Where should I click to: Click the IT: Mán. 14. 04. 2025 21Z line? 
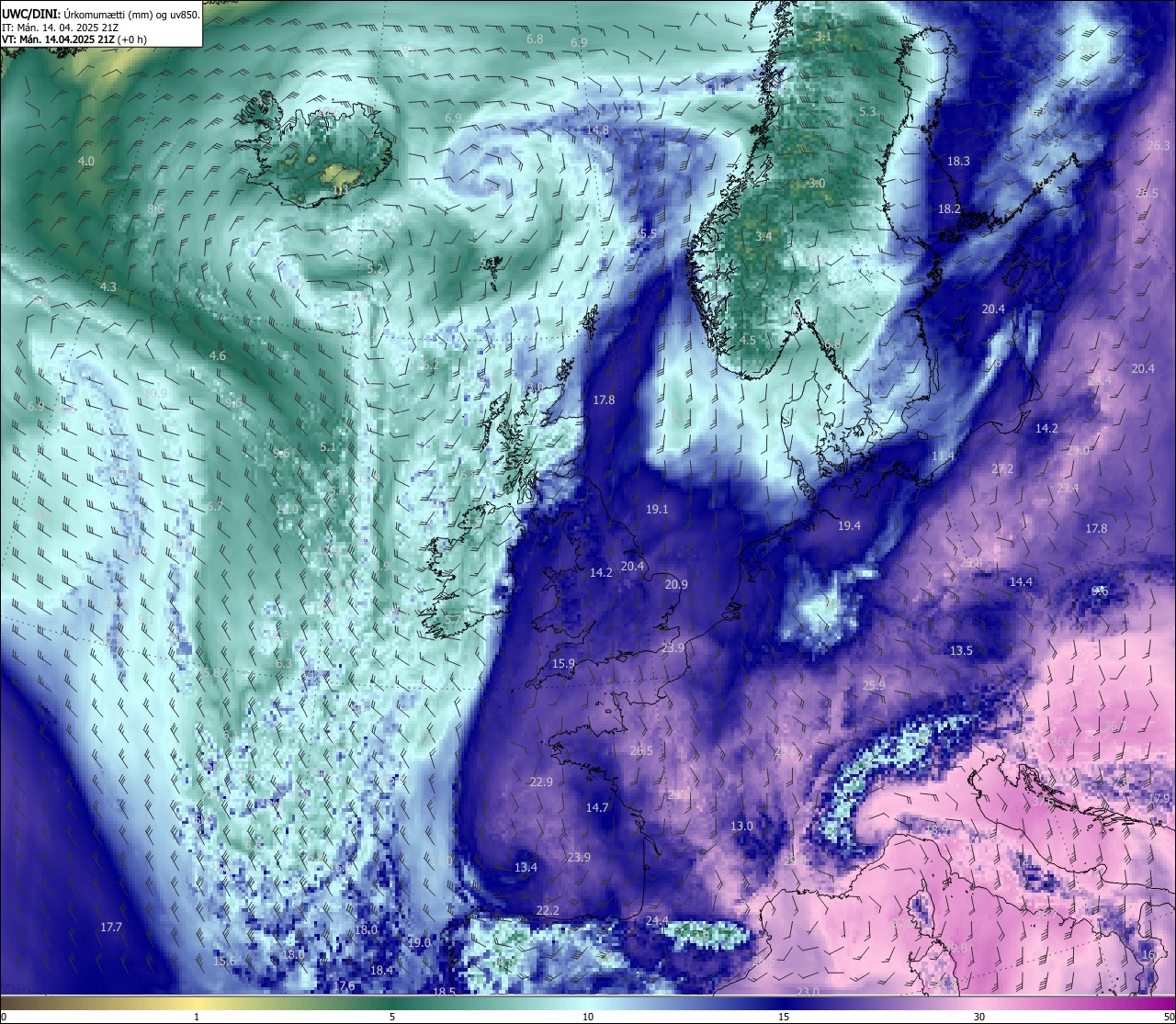coord(61,27)
